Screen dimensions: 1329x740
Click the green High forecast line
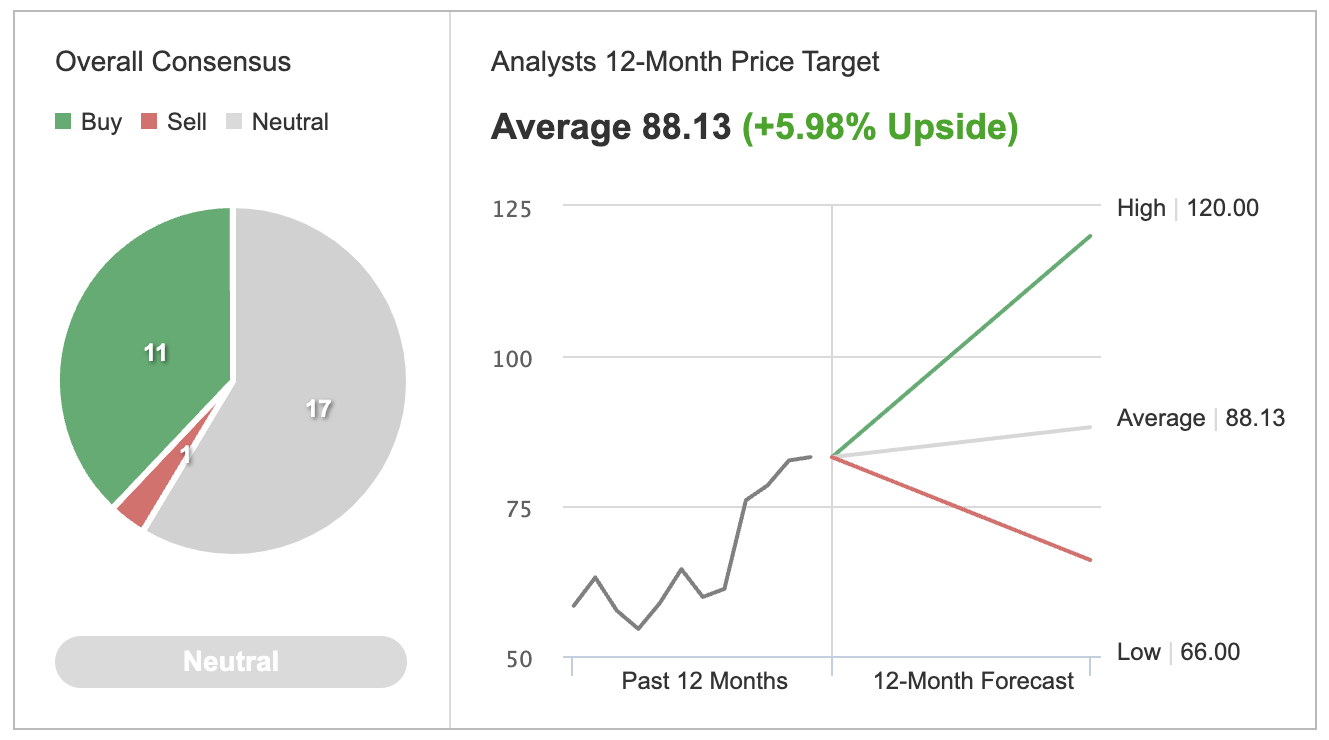[961, 346]
